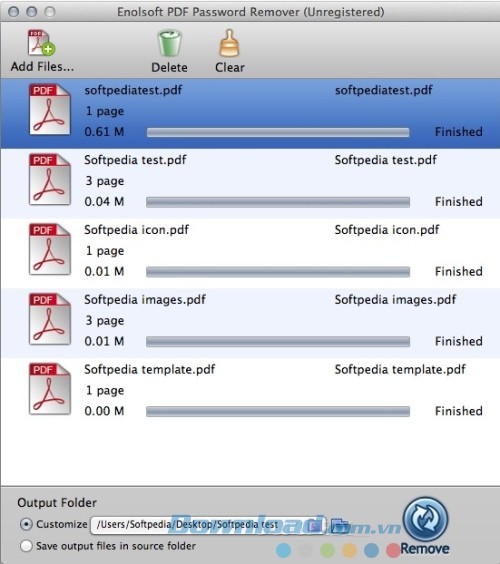Image resolution: width=500 pixels, height=564 pixels.
Task: Click the output name Softpedia template.pdf on right
Action: [x=400, y=369]
